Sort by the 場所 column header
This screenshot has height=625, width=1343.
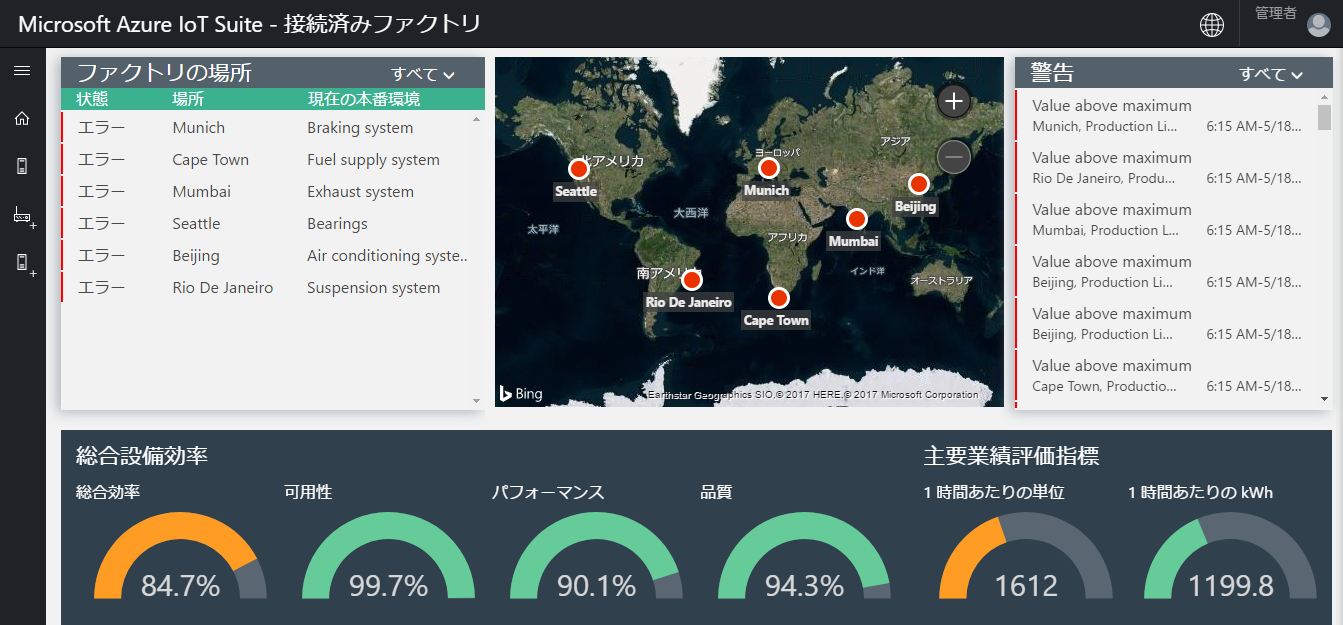pos(188,99)
